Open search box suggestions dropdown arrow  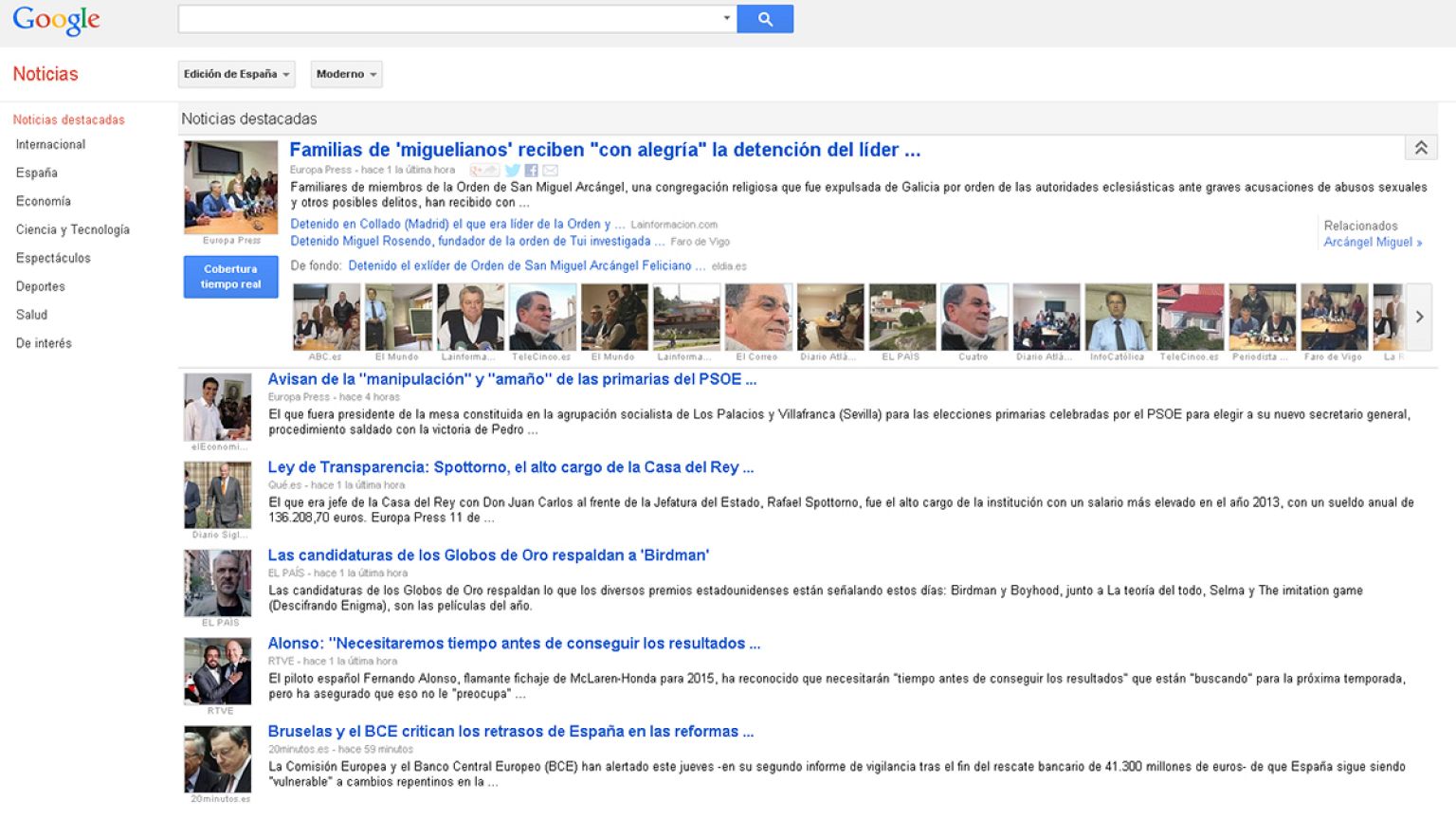pyautogui.click(x=727, y=18)
